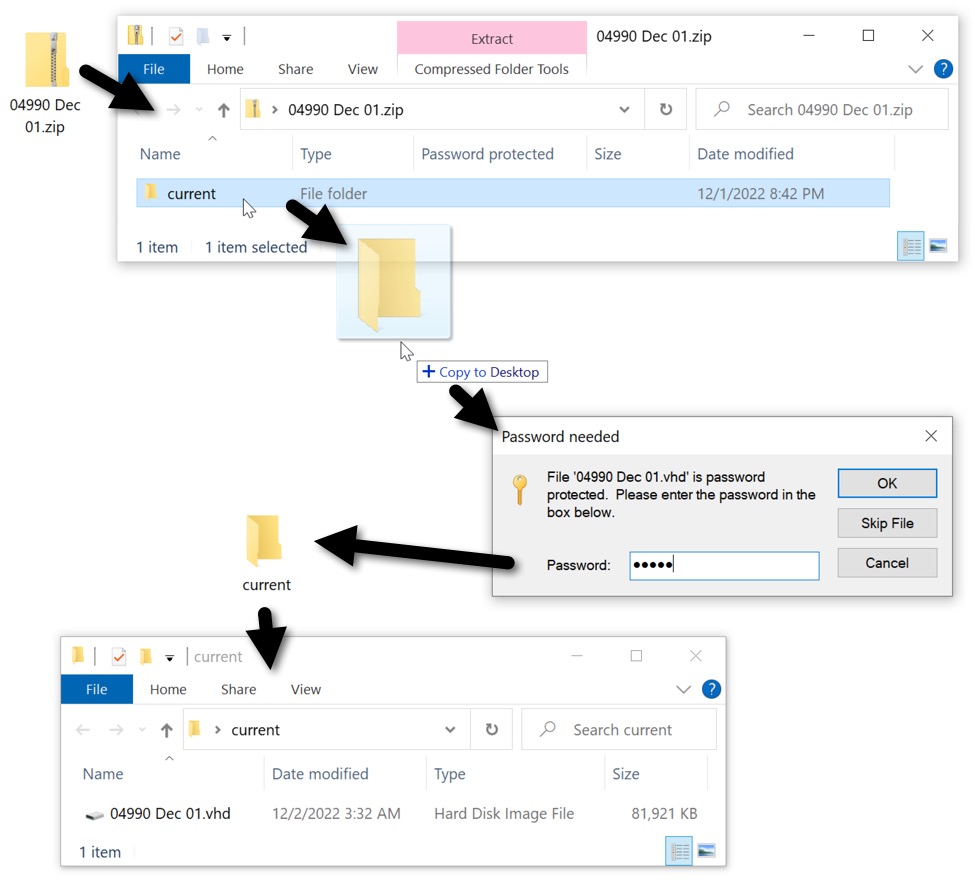The width and height of the screenshot is (975, 885).
Task: Select the 04990 Dec 01.vhd file
Action: 157,813
